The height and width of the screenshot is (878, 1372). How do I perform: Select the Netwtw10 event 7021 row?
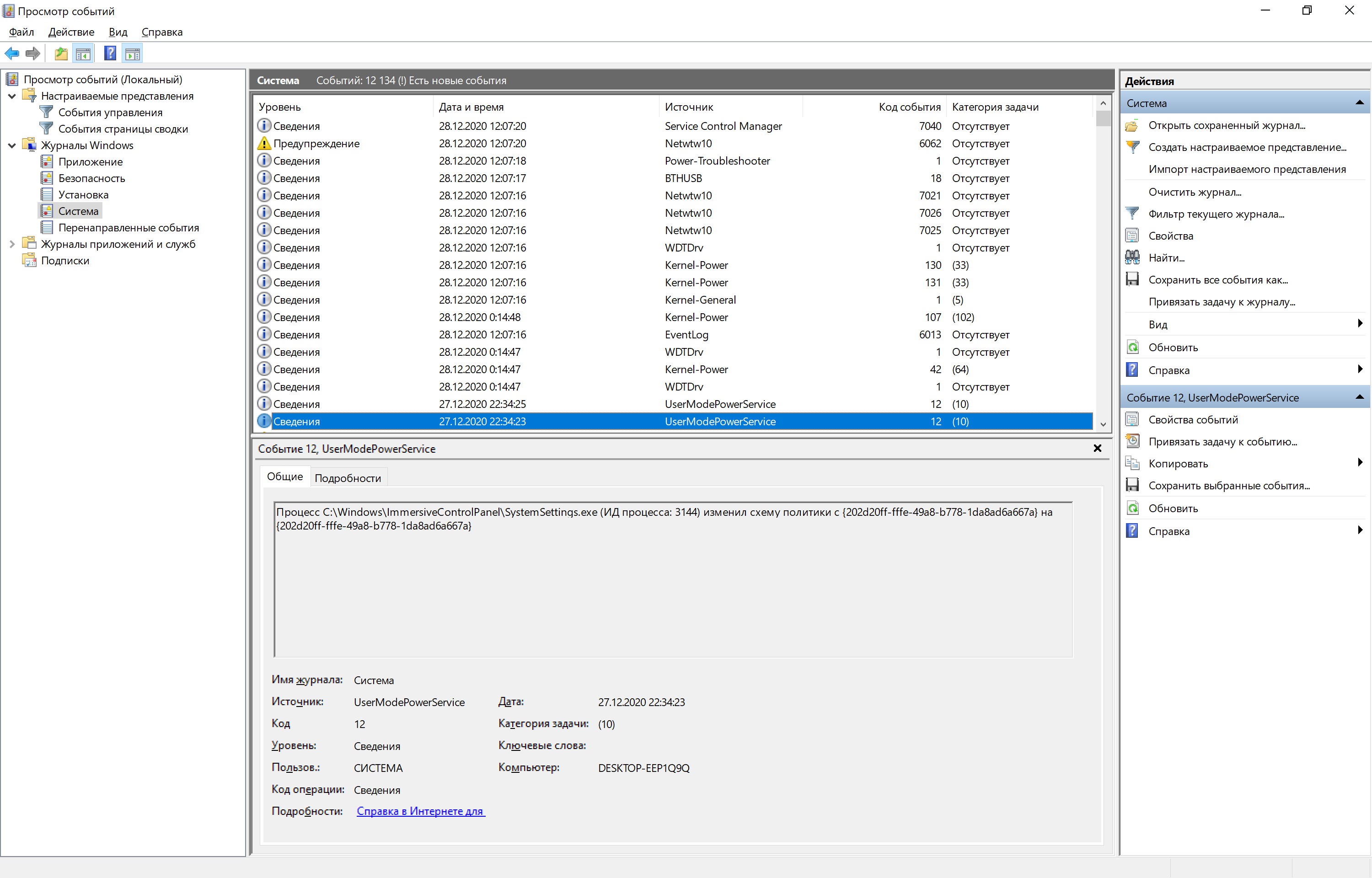point(673,196)
